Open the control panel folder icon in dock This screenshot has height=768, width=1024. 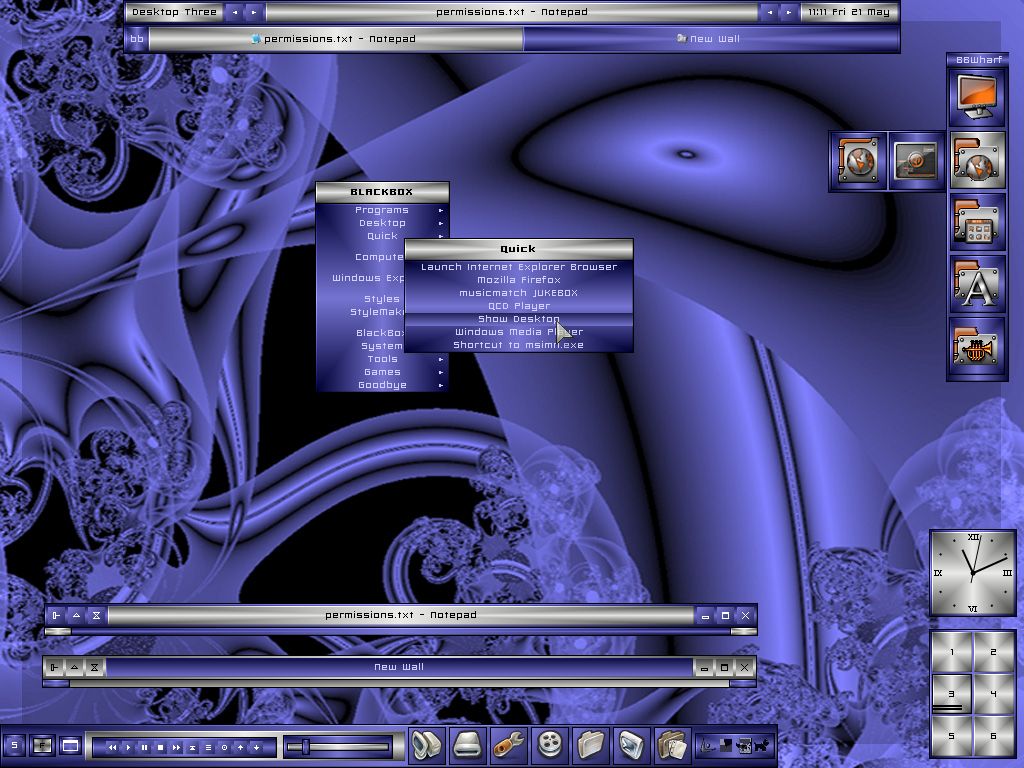[976, 223]
